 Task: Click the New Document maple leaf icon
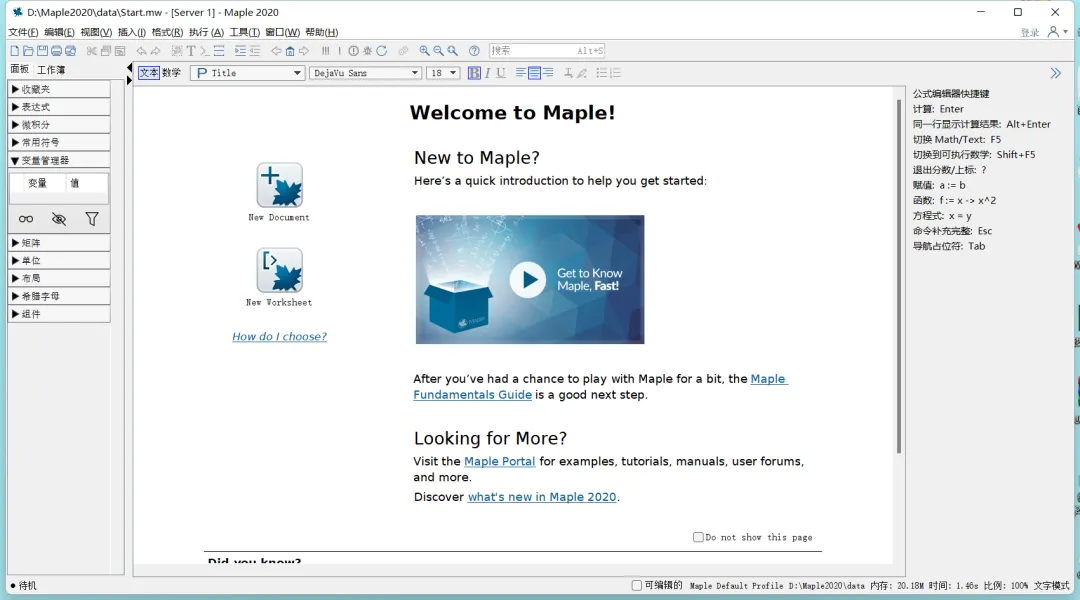coord(280,185)
